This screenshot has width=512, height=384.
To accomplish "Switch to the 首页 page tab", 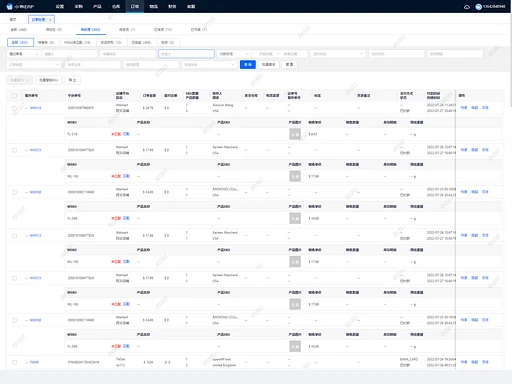I will [x=13, y=20].
